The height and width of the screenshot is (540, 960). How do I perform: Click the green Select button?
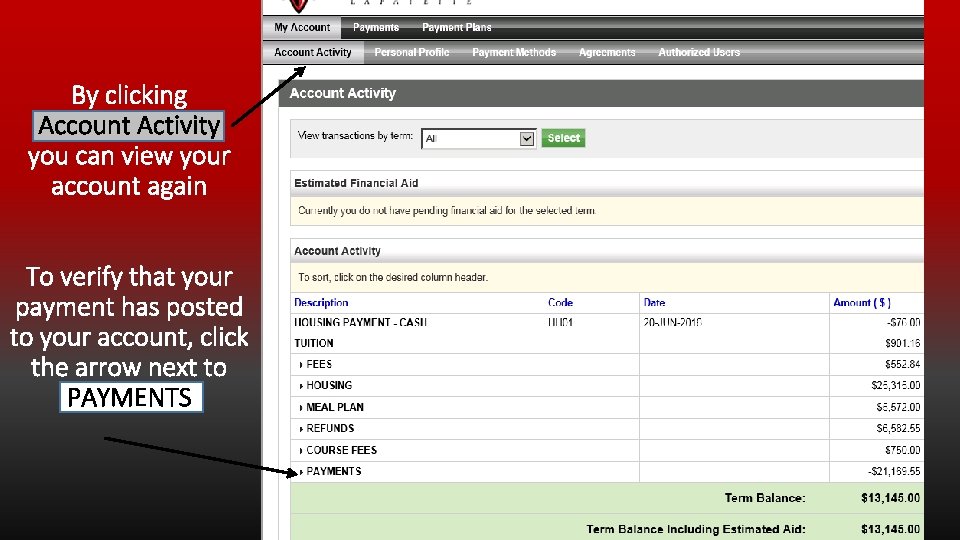[x=563, y=138]
